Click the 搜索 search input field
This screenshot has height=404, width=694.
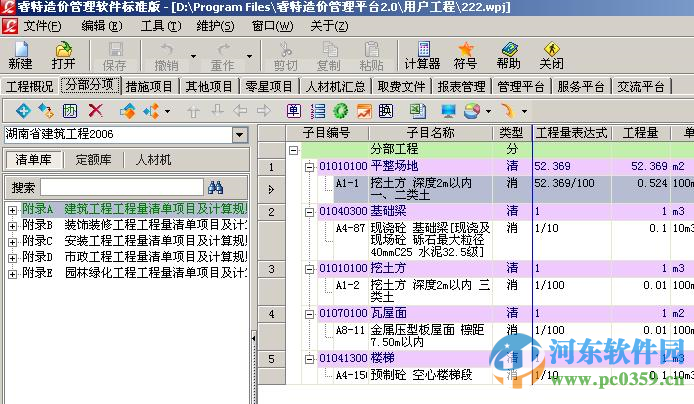pyautogui.click(x=122, y=188)
